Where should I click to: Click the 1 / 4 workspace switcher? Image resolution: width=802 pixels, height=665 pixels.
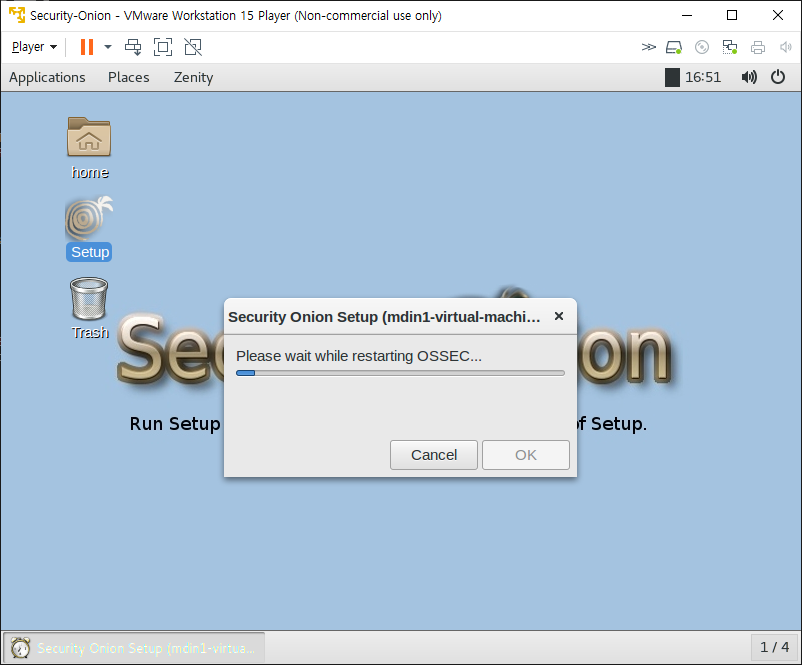774,648
